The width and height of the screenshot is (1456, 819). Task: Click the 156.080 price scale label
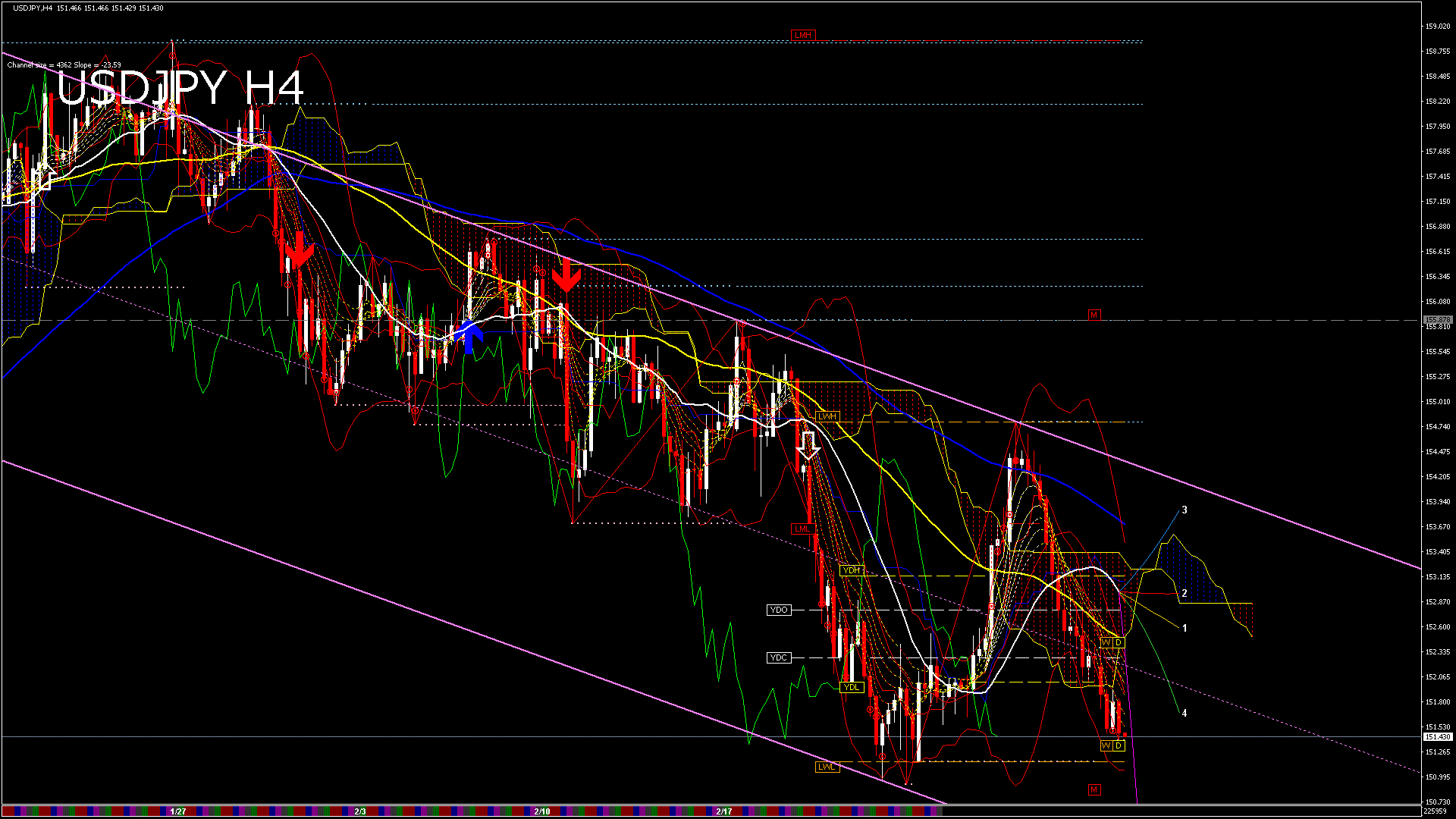tap(1438, 302)
